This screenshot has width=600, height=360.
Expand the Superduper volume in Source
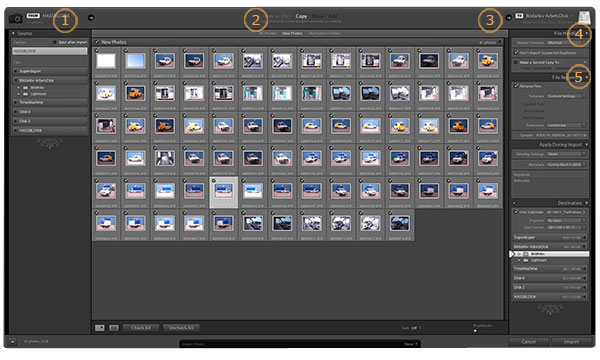coord(16,71)
